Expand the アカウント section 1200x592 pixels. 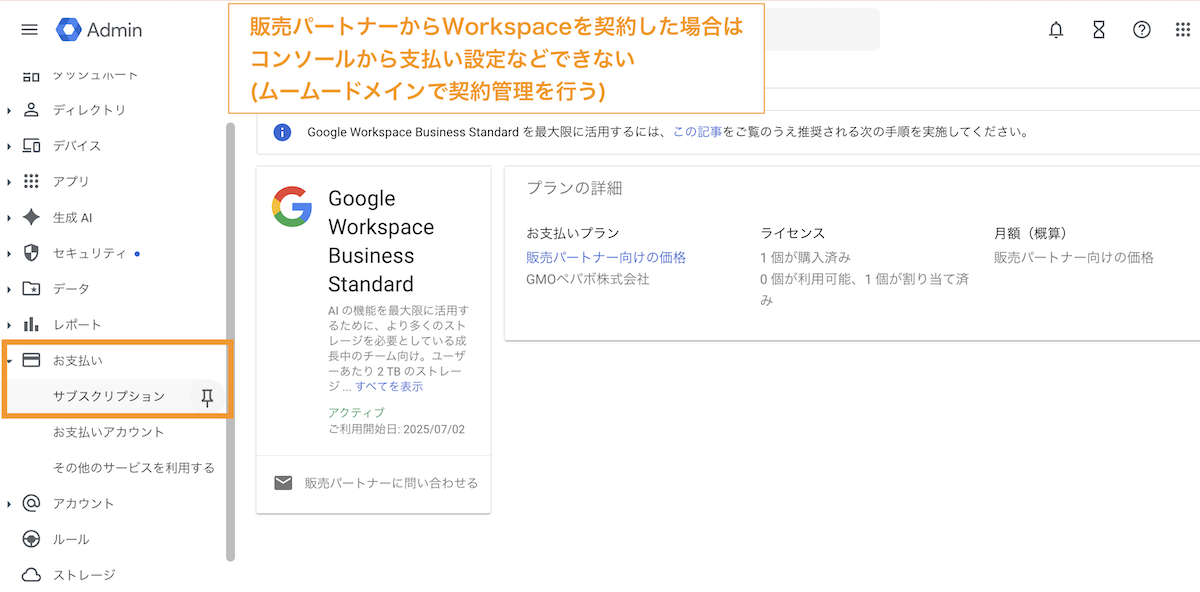click(x=9, y=504)
